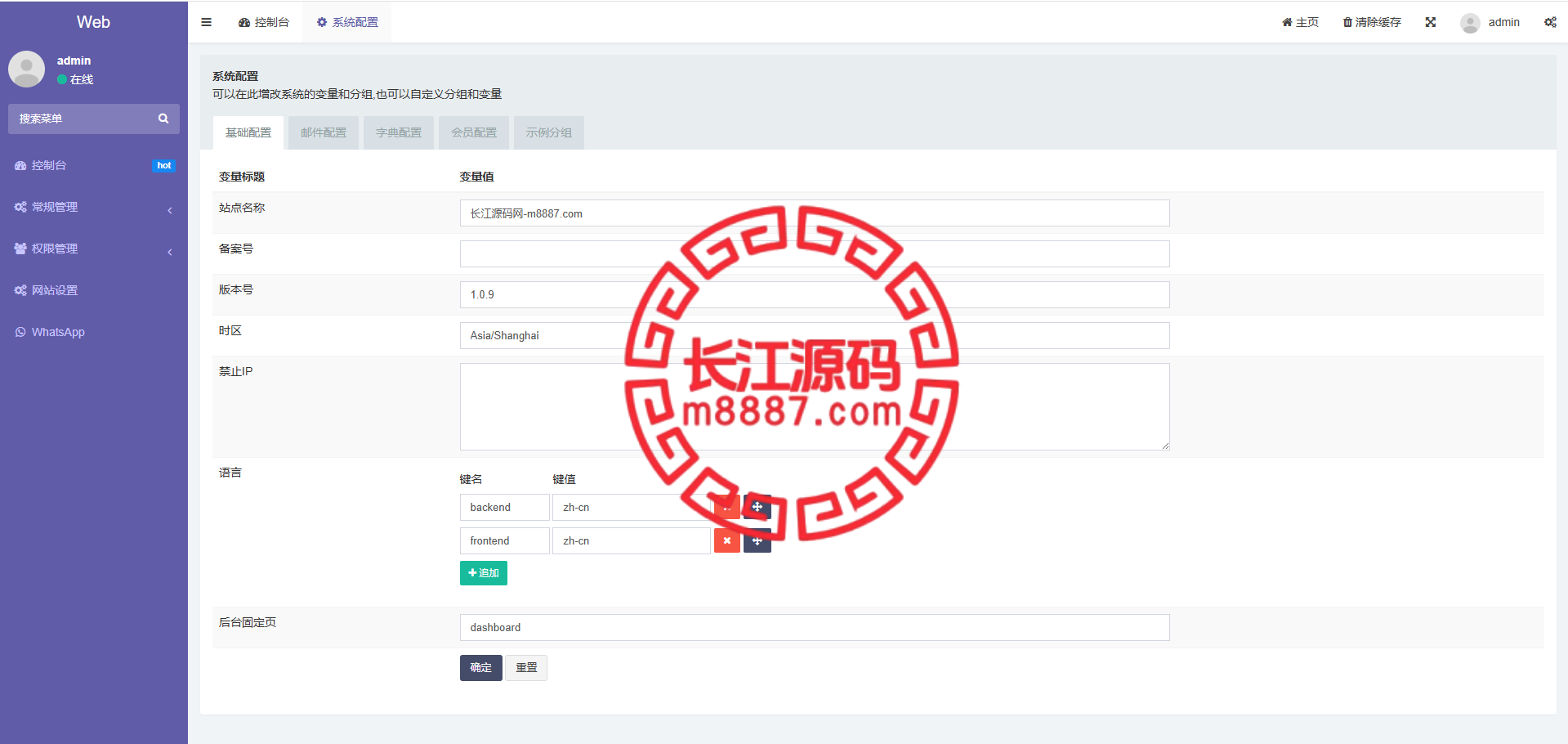Click the 后台固定页 dashboard input
Screen dimensions: 1568x744
[x=815, y=627]
